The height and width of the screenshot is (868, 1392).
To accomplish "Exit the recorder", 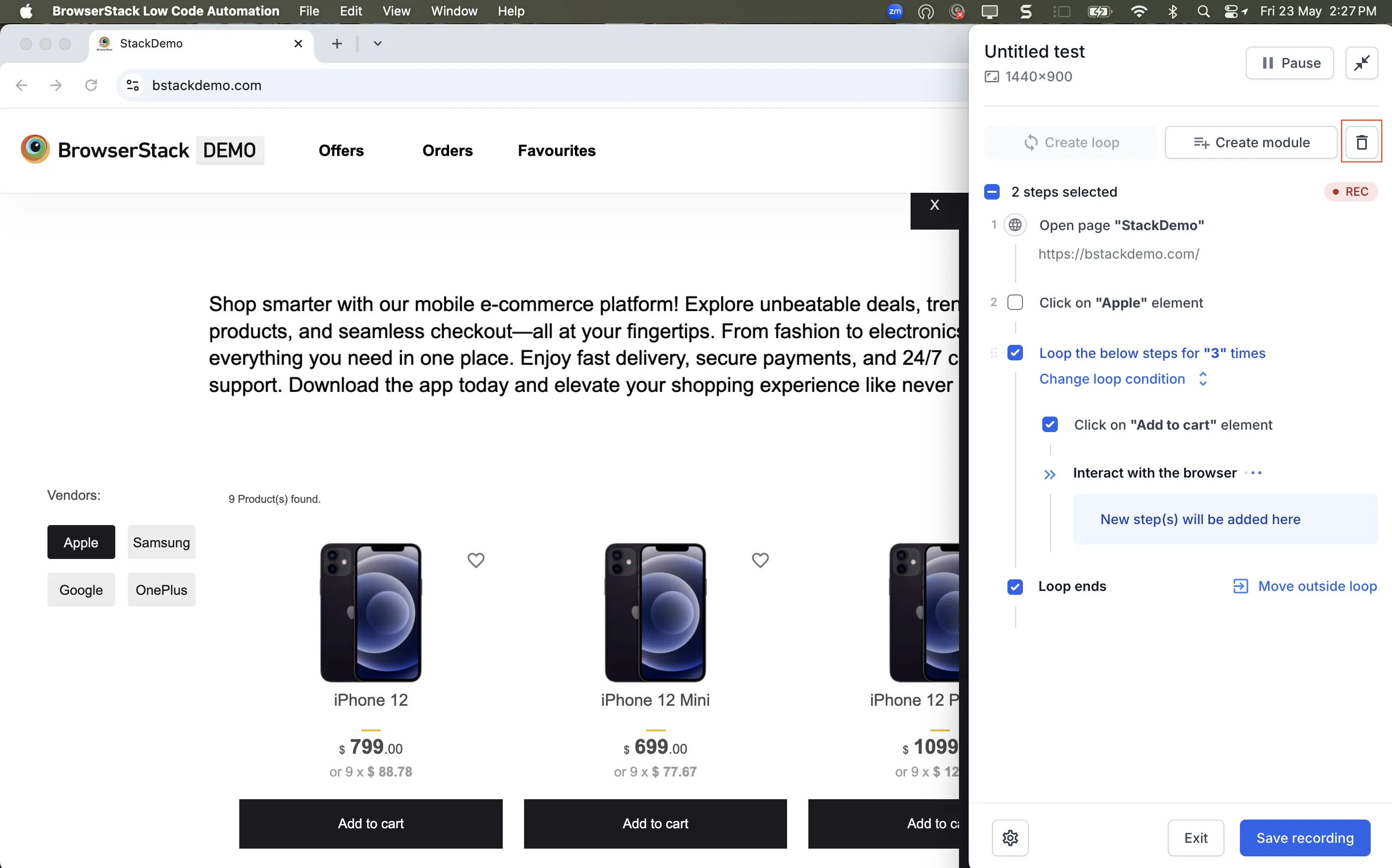I will click(x=1196, y=837).
